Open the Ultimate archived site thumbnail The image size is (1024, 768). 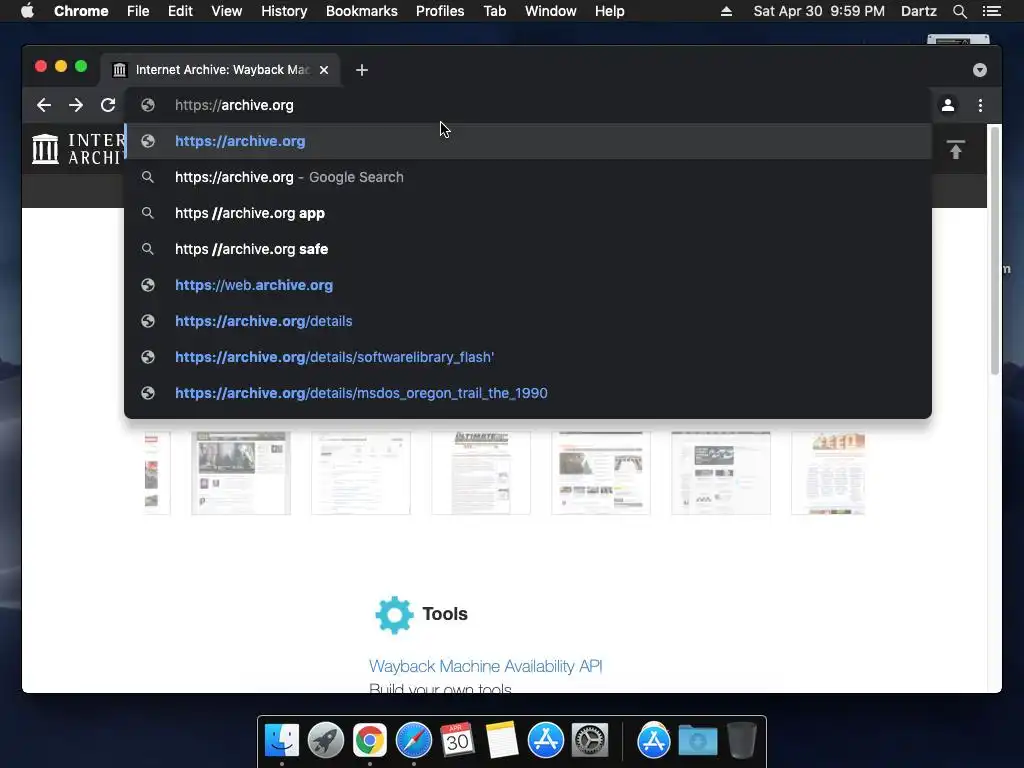481,473
